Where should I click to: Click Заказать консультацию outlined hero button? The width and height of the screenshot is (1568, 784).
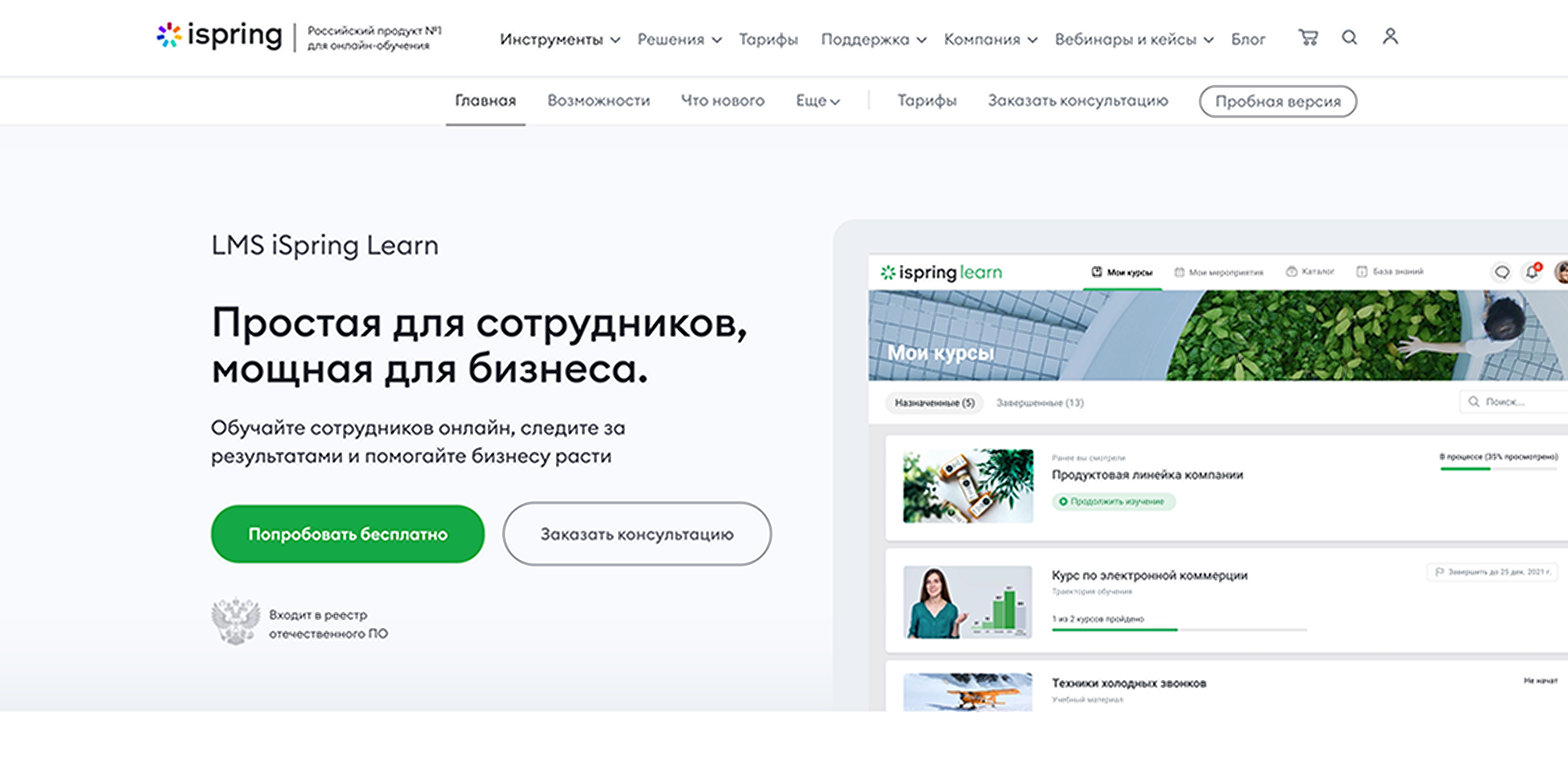[636, 534]
